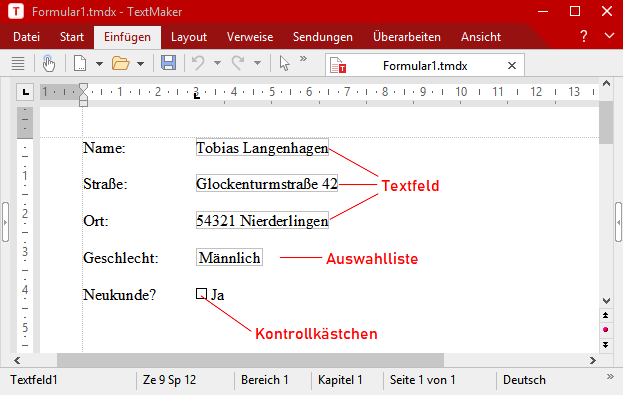Switch to the Layout ribbon tab
The image size is (623, 395).
(189, 37)
